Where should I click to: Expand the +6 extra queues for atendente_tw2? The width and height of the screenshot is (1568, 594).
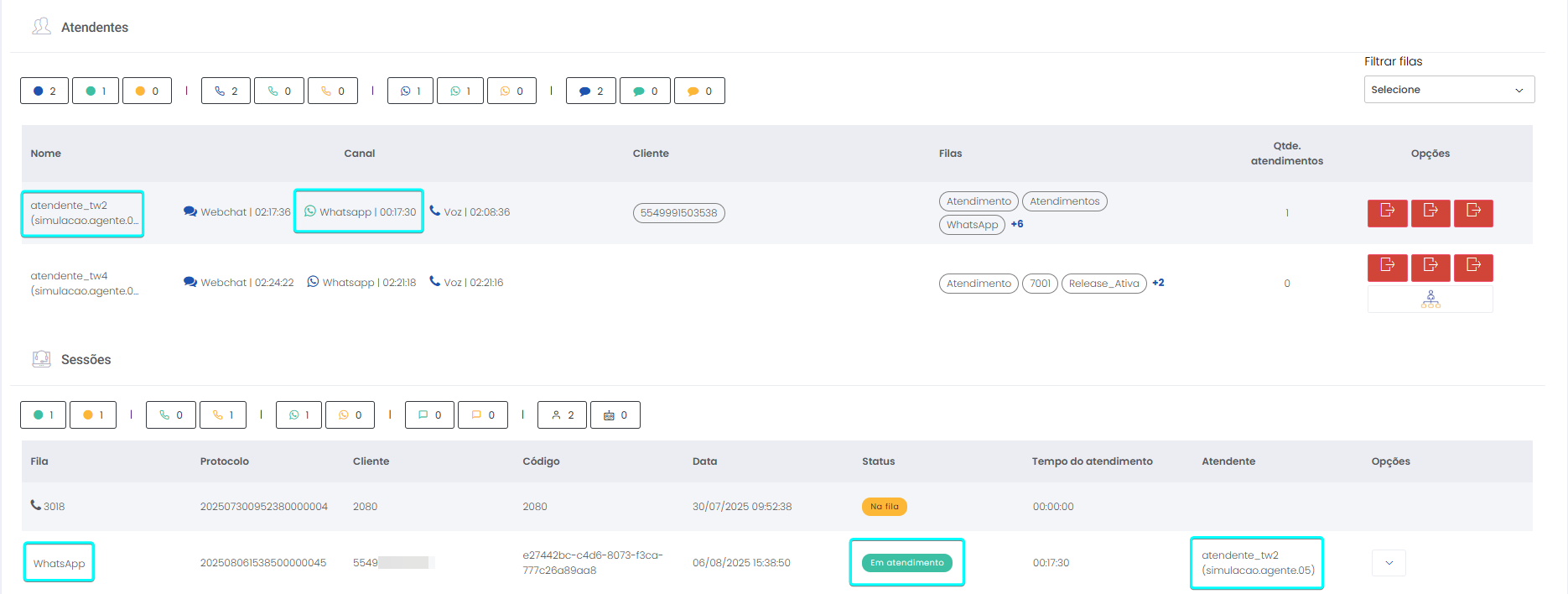(x=1017, y=224)
